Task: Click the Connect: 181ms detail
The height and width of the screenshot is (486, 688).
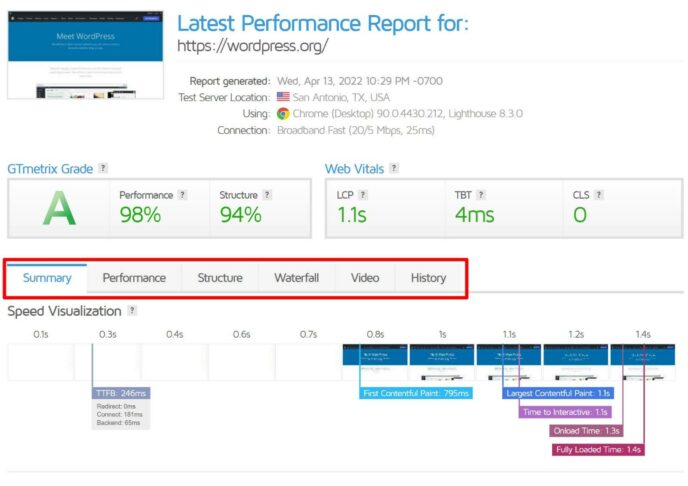Action: coord(119,415)
